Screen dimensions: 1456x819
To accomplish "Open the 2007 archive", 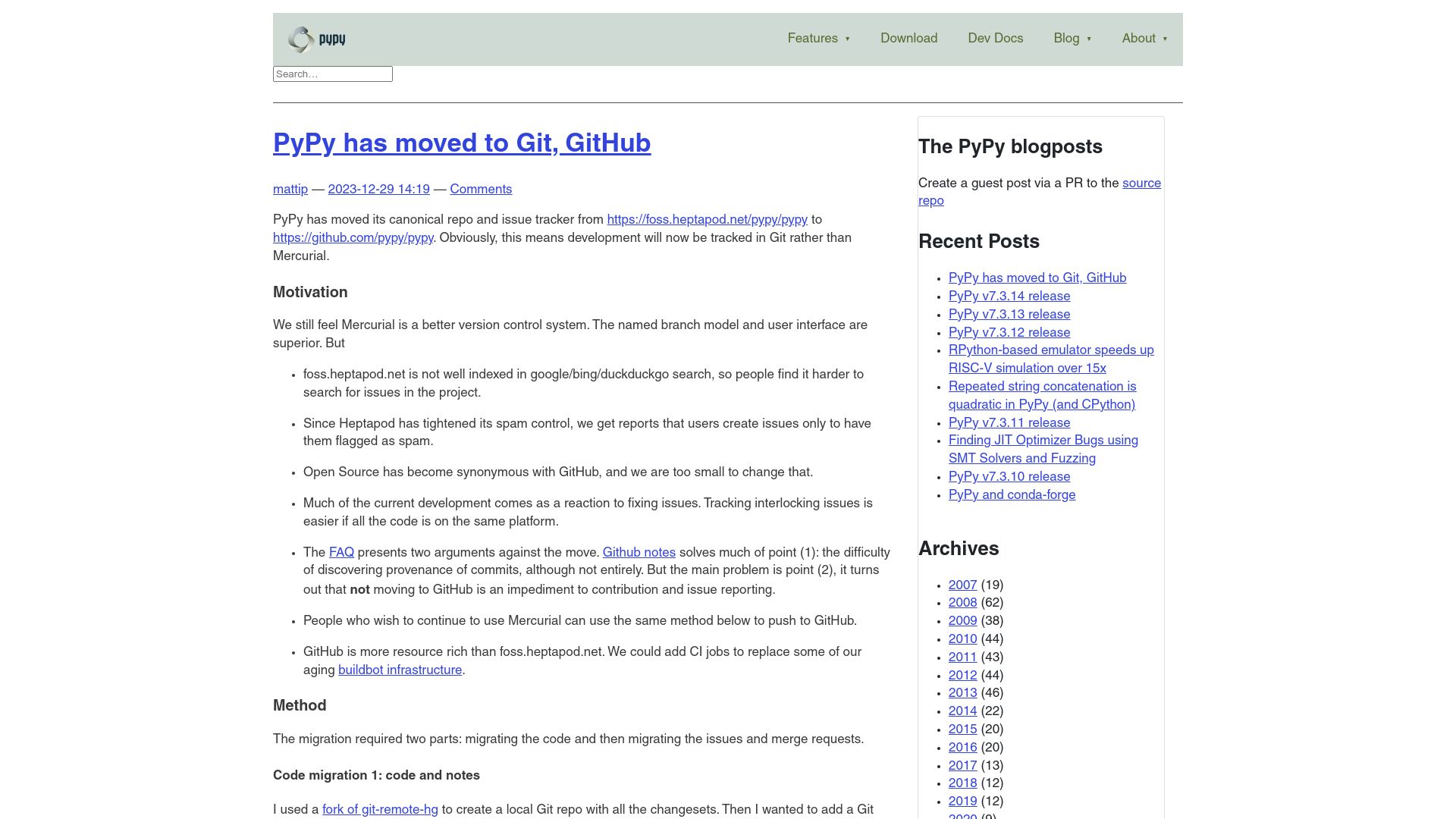I will coord(962,585).
